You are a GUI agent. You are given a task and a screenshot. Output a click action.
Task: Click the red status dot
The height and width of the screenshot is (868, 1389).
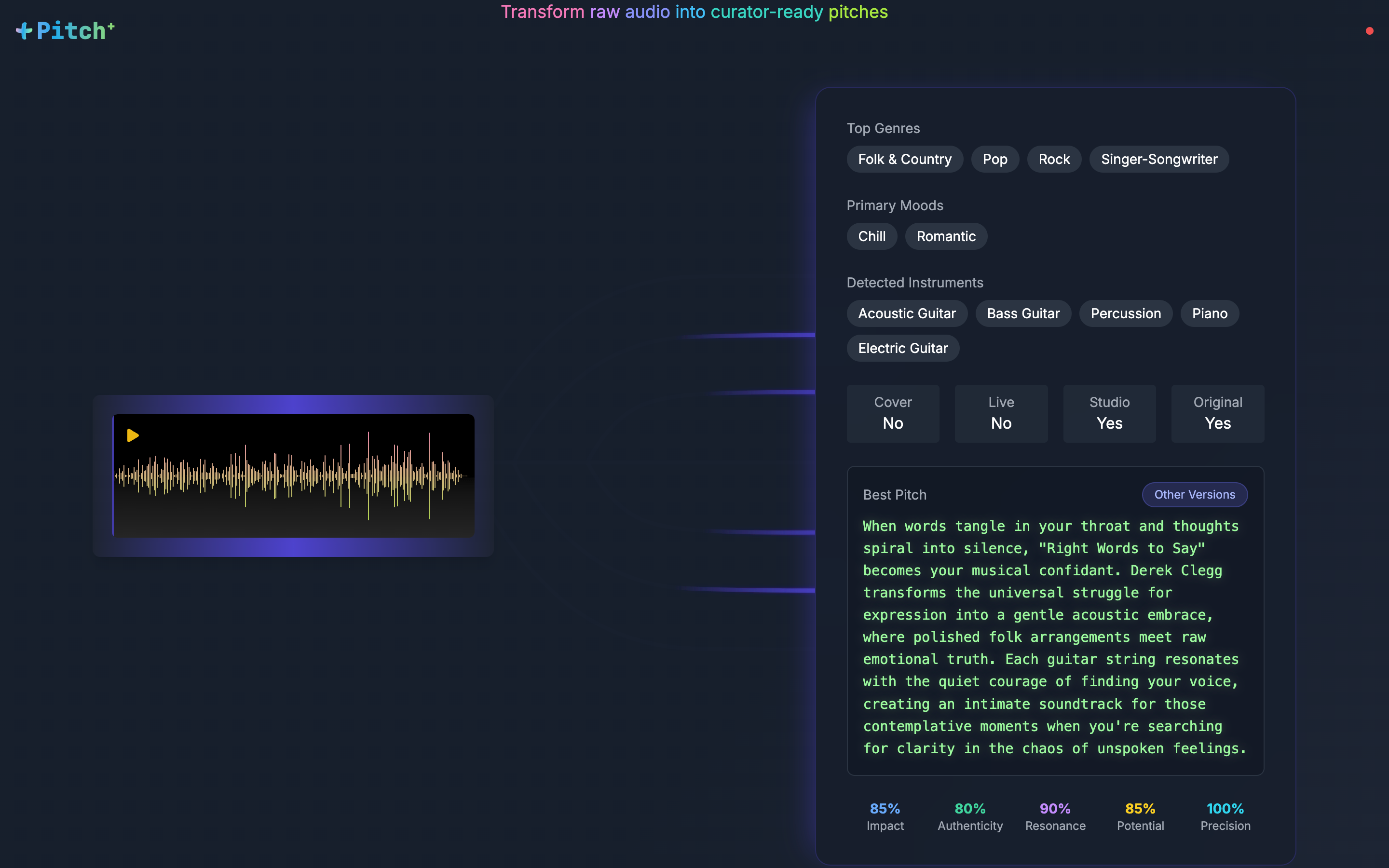pos(1370,31)
